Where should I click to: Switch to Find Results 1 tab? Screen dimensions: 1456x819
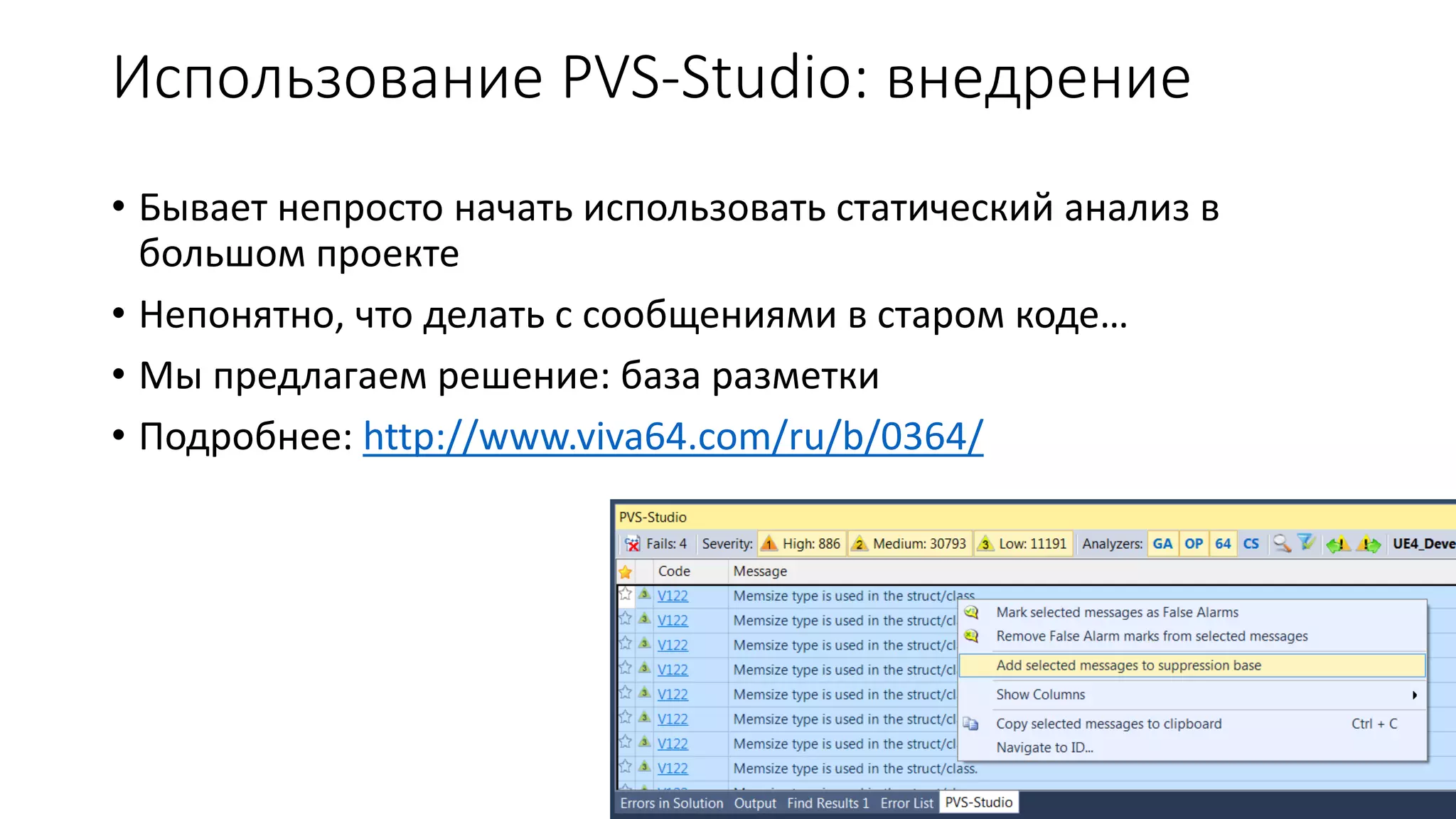coord(828,803)
